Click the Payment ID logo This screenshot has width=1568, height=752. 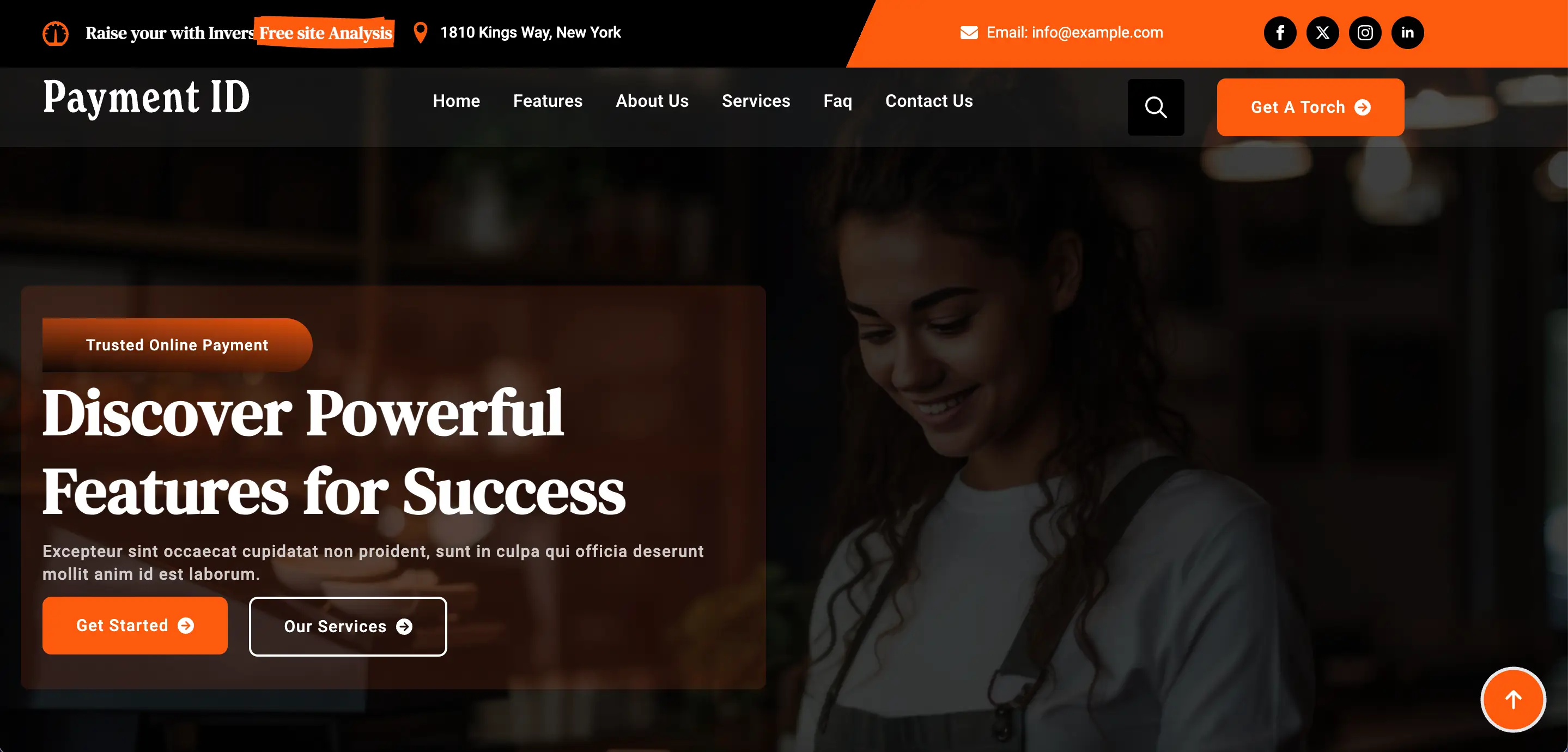coord(146,99)
